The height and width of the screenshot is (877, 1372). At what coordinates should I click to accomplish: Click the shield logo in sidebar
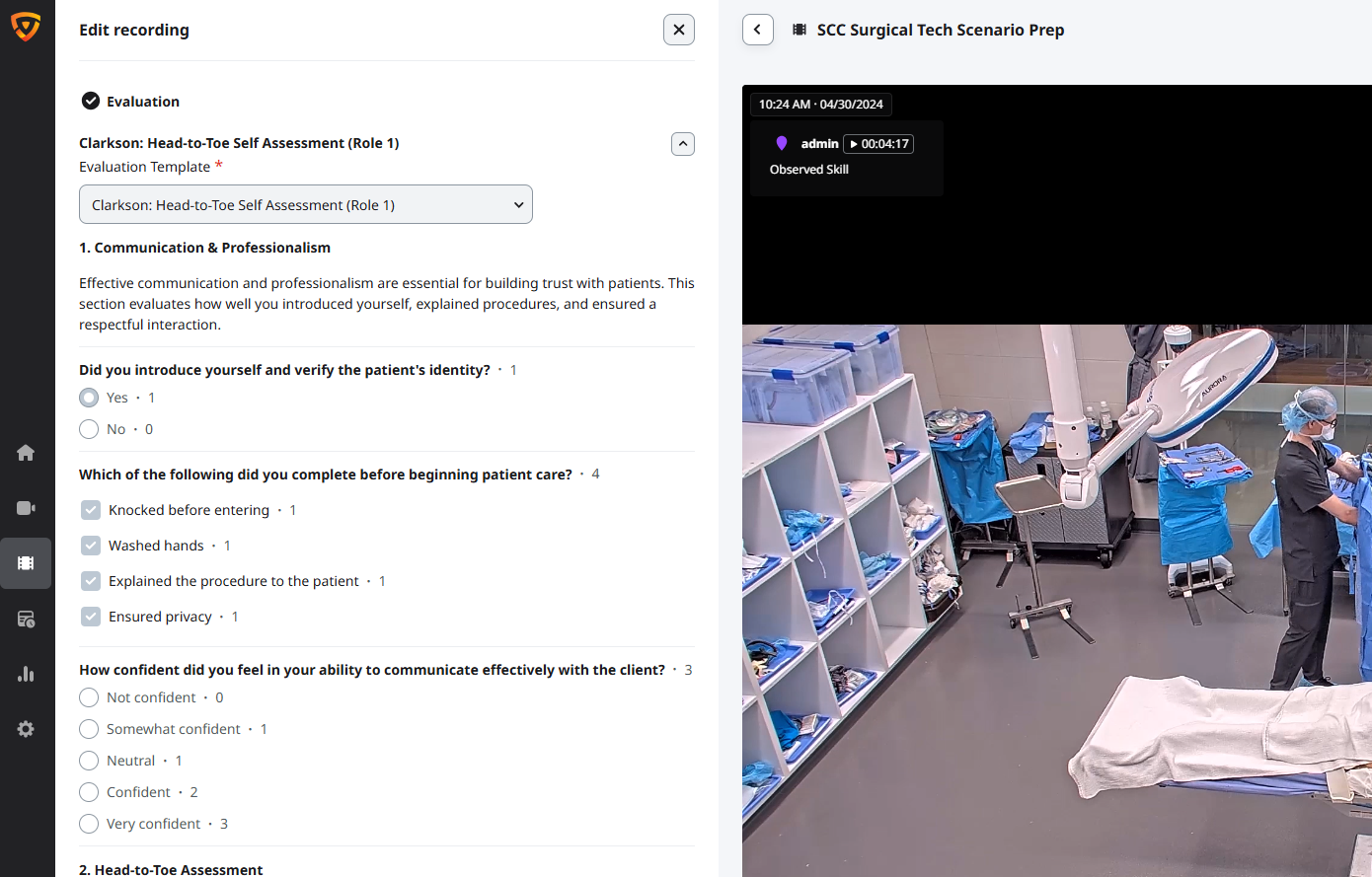(26, 27)
